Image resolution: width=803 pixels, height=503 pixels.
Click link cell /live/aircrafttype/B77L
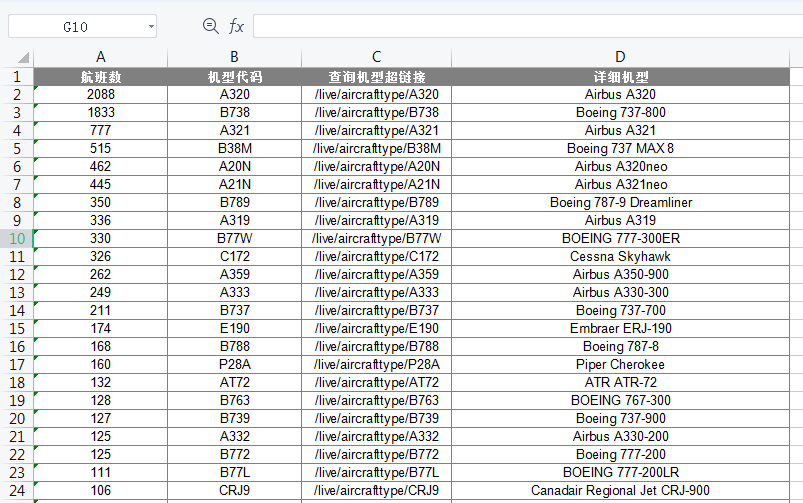tap(376, 473)
